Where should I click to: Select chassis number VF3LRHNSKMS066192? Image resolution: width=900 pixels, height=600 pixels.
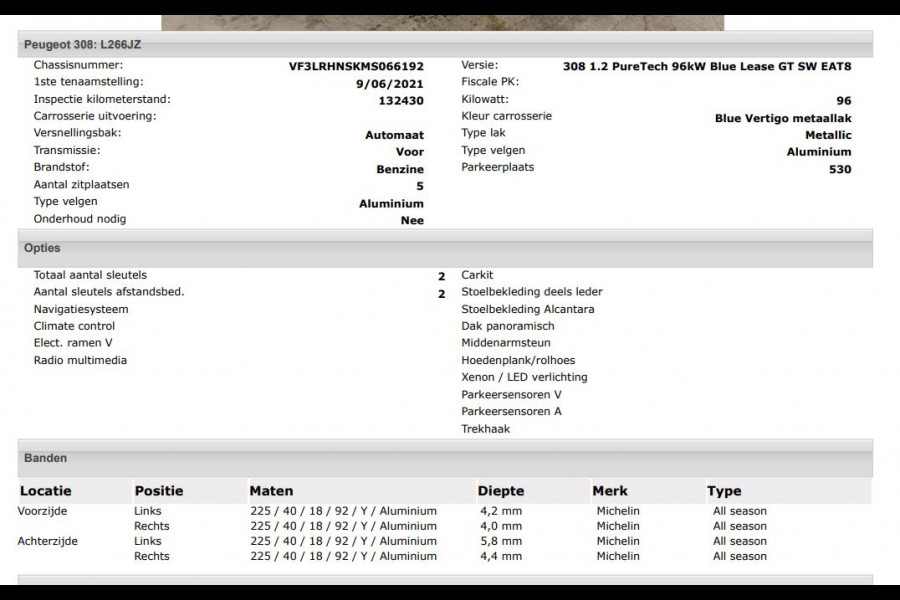pyautogui.click(x=356, y=66)
